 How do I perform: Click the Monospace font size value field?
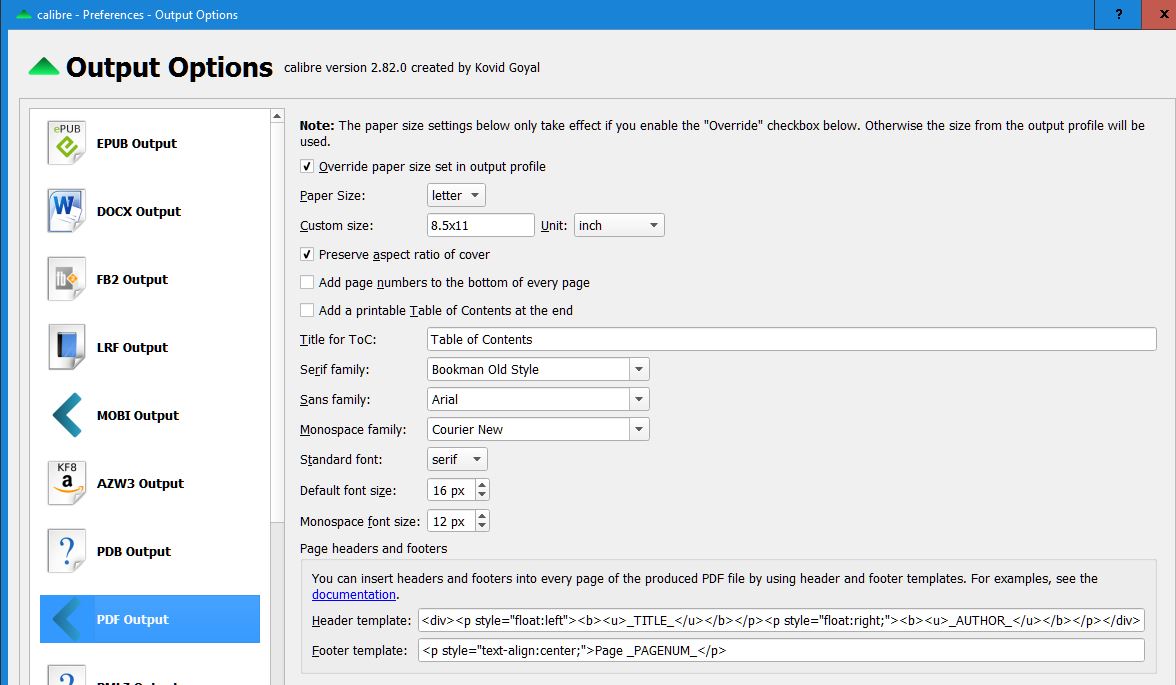[x=452, y=521]
